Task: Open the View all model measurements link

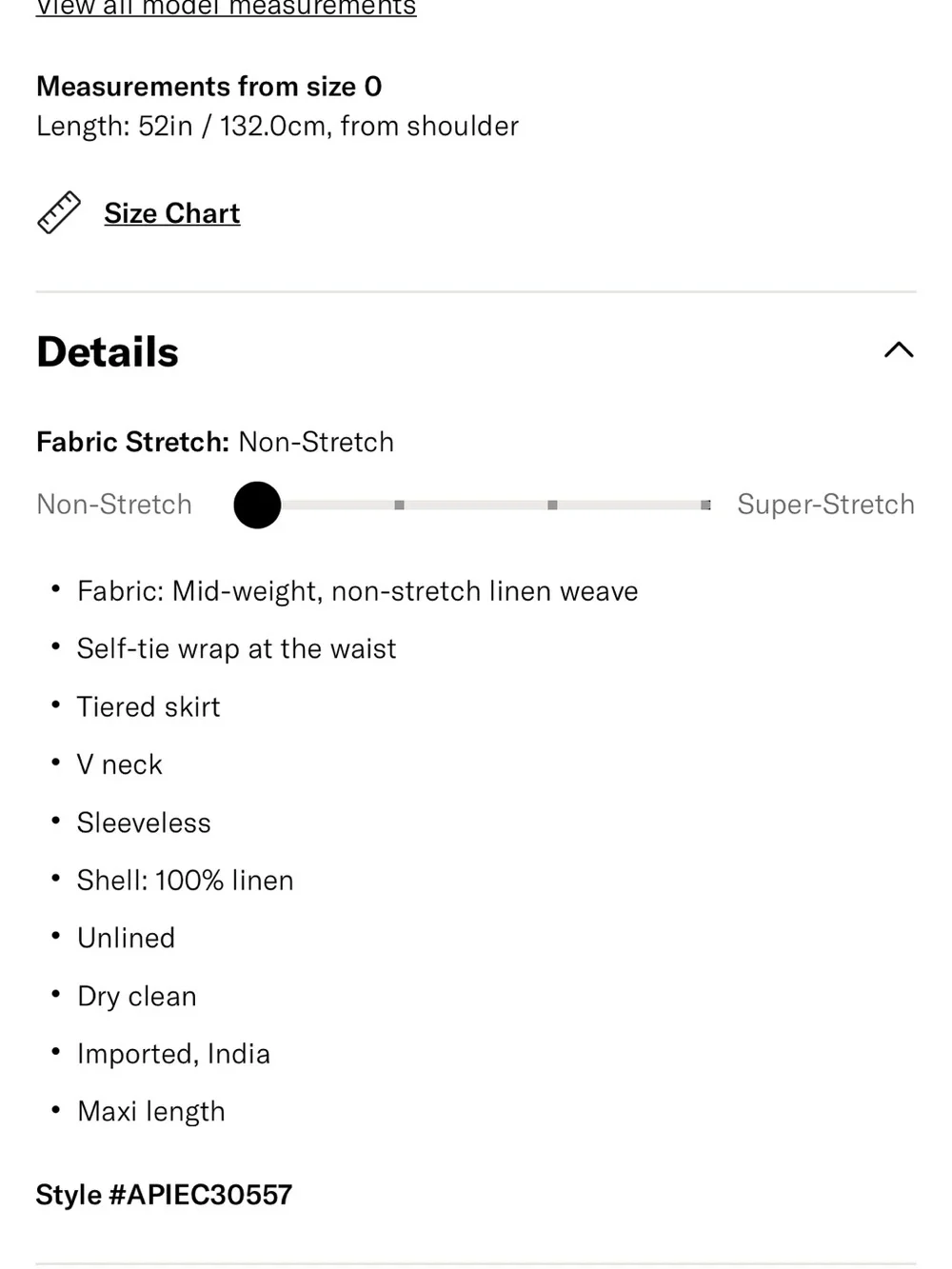Action: (226, 9)
